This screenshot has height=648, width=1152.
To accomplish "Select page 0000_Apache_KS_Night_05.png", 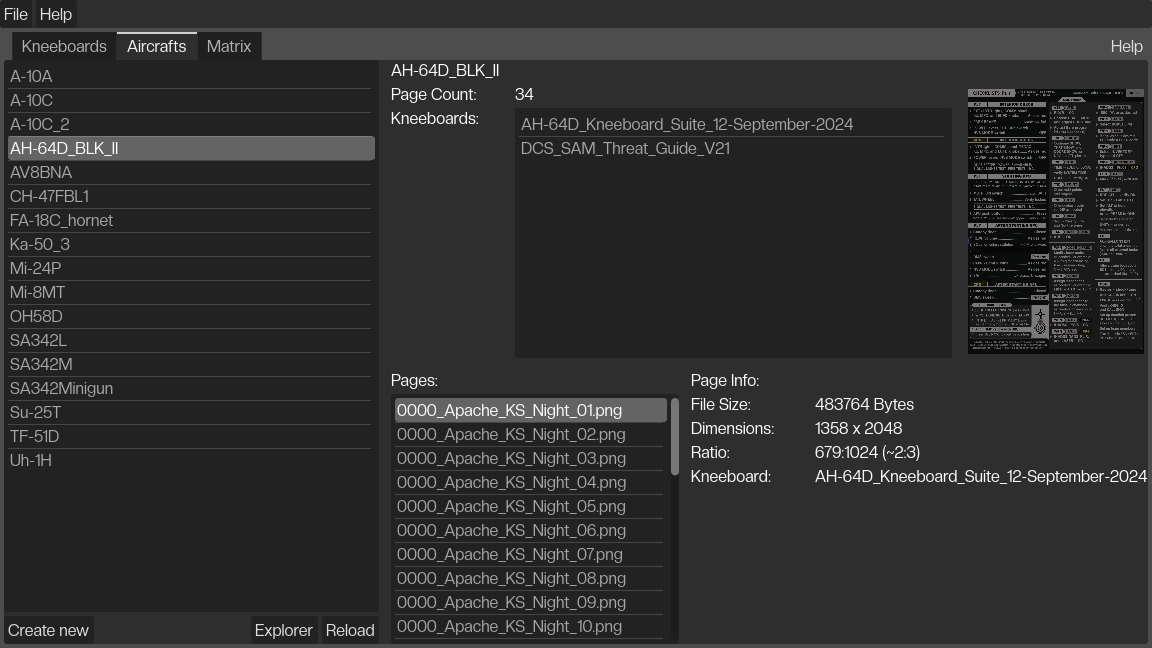I will click(511, 506).
